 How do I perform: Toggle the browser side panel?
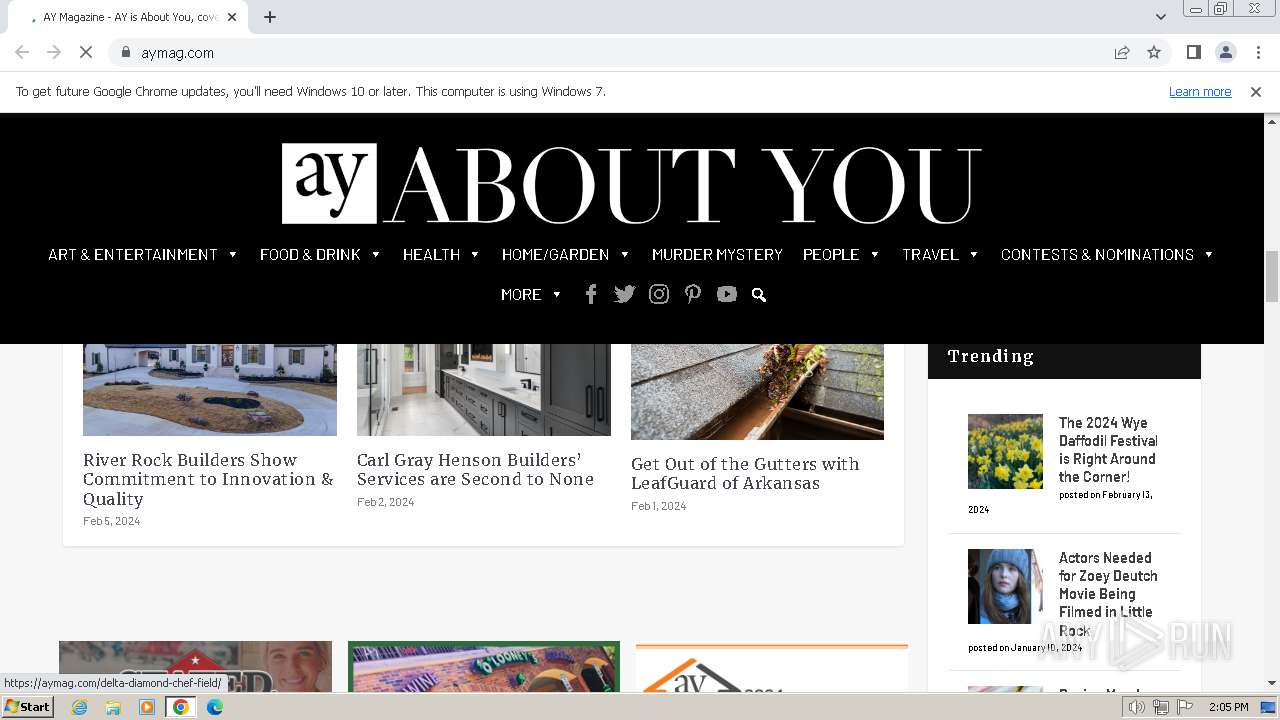click(x=1193, y=52)
